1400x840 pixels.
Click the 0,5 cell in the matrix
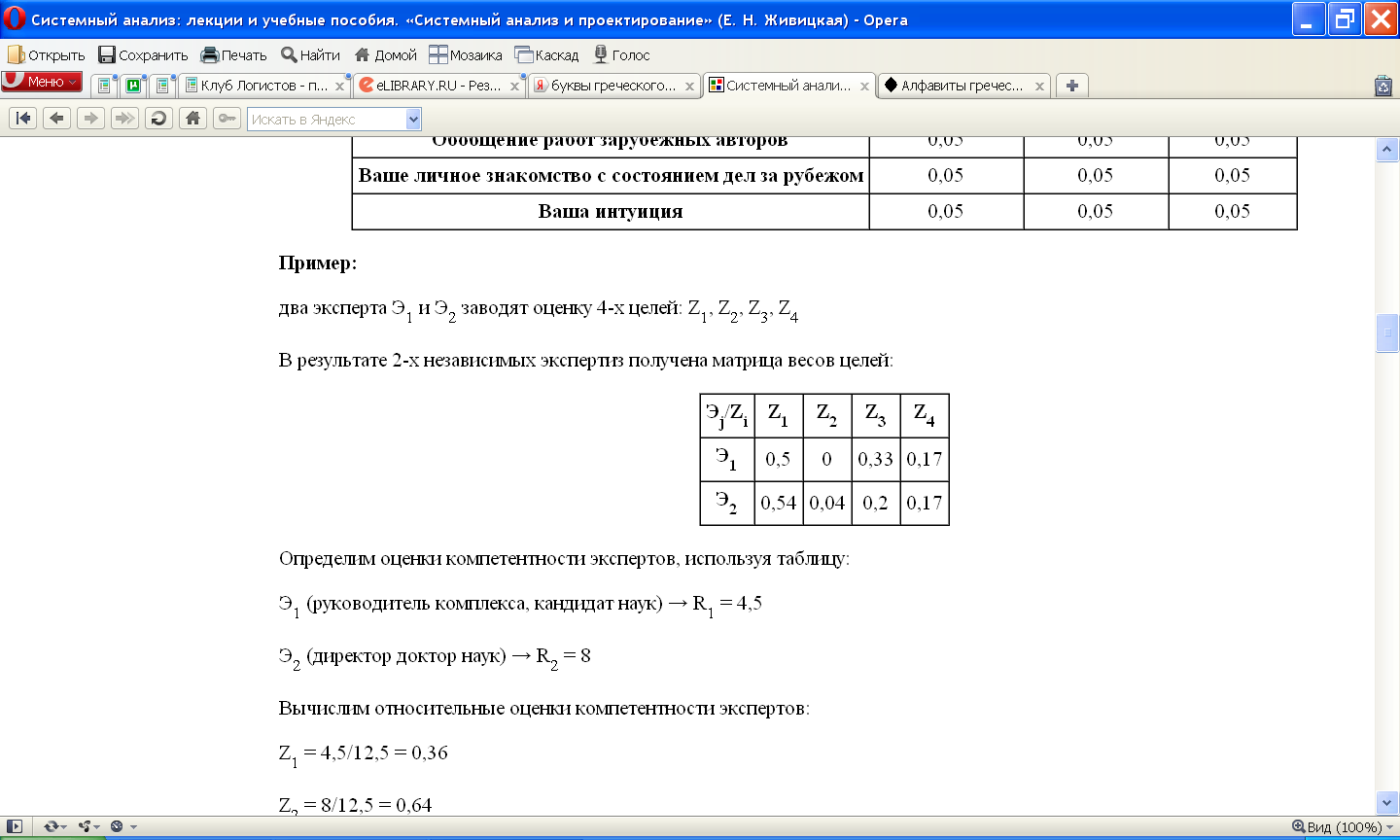(778, 459)
